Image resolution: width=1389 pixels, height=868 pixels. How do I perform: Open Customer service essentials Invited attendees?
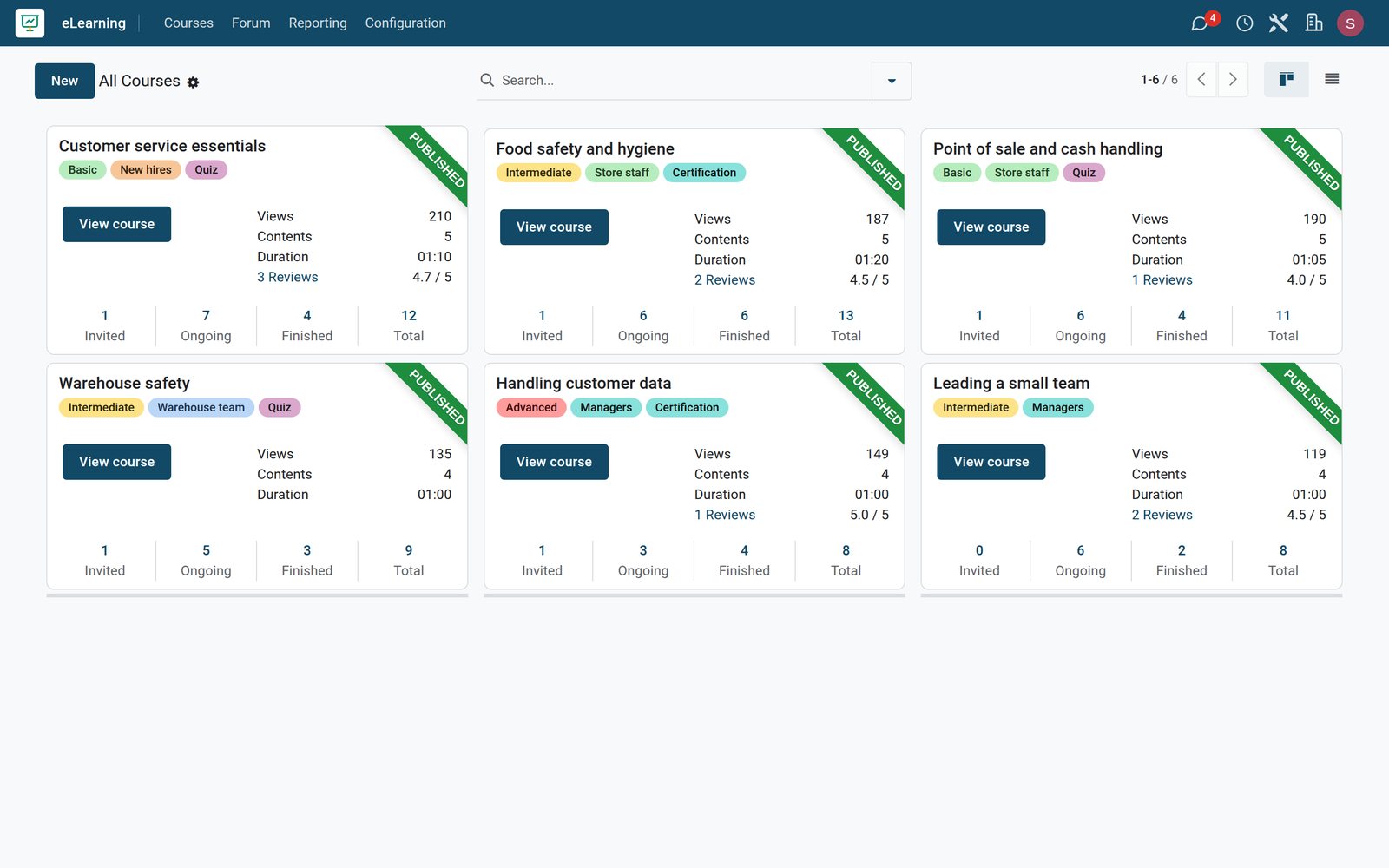tap(104, 325)
